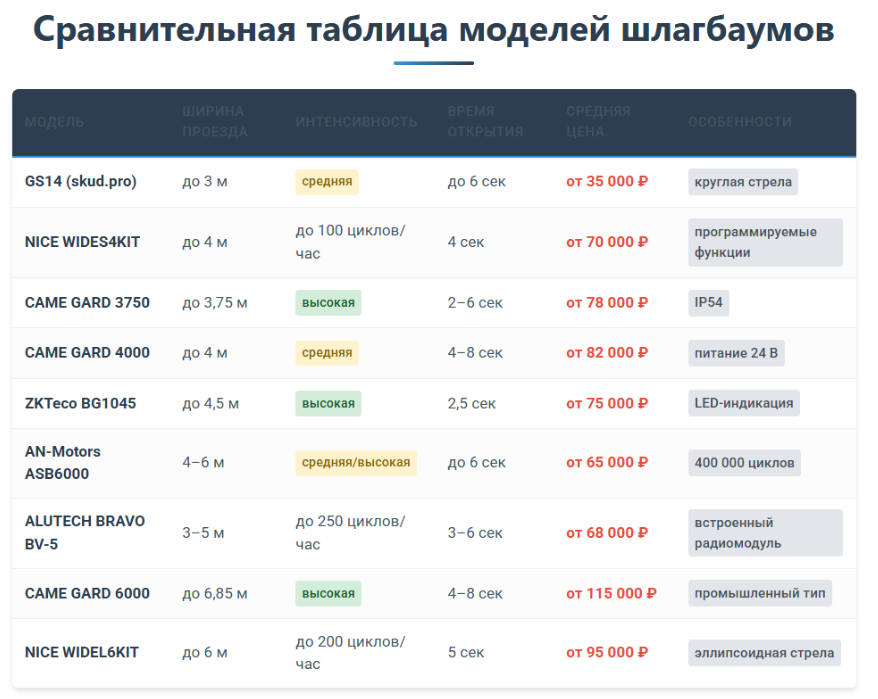
Task: Select the 'CAME GARD 3750' model name
Action: coord(87,302)
